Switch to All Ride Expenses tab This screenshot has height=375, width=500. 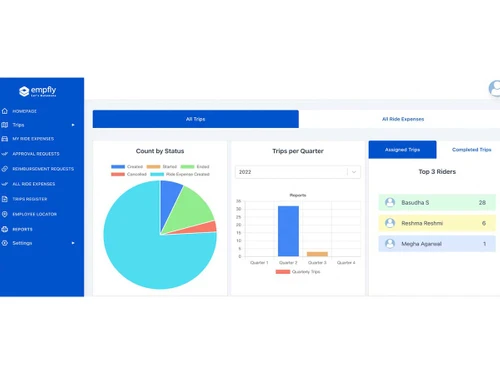click(403, 119)
